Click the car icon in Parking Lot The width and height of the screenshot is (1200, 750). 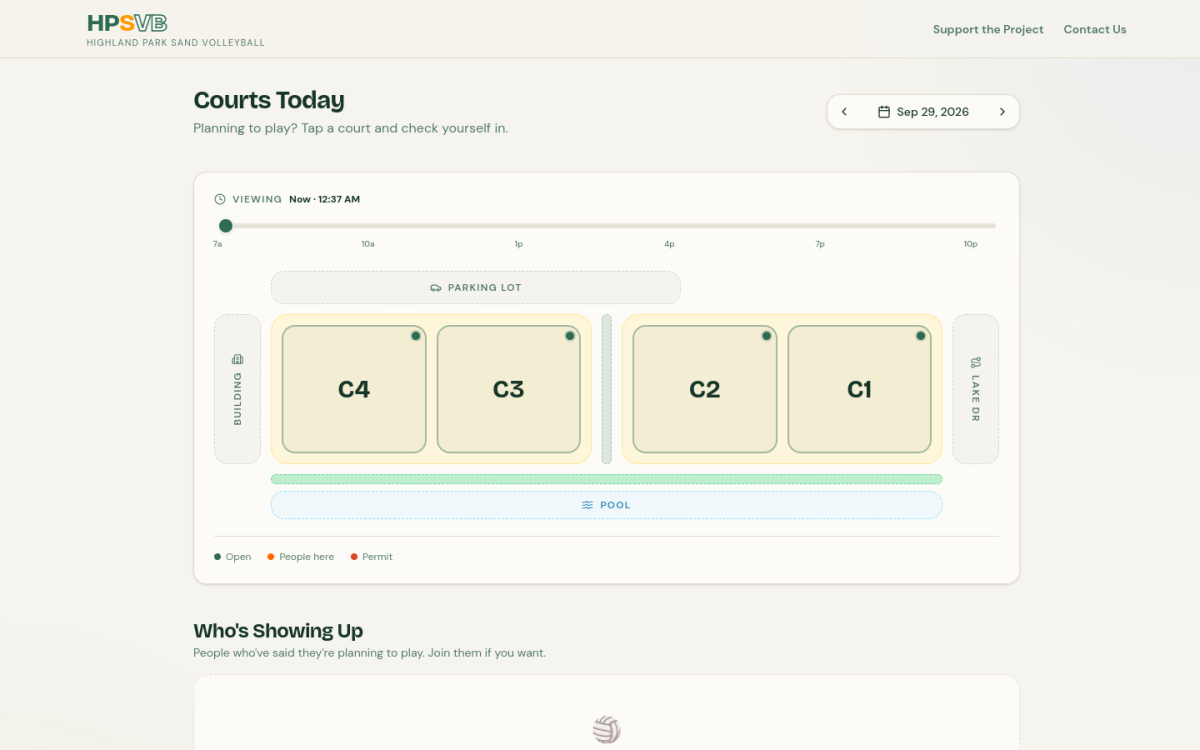pos(436,288)
